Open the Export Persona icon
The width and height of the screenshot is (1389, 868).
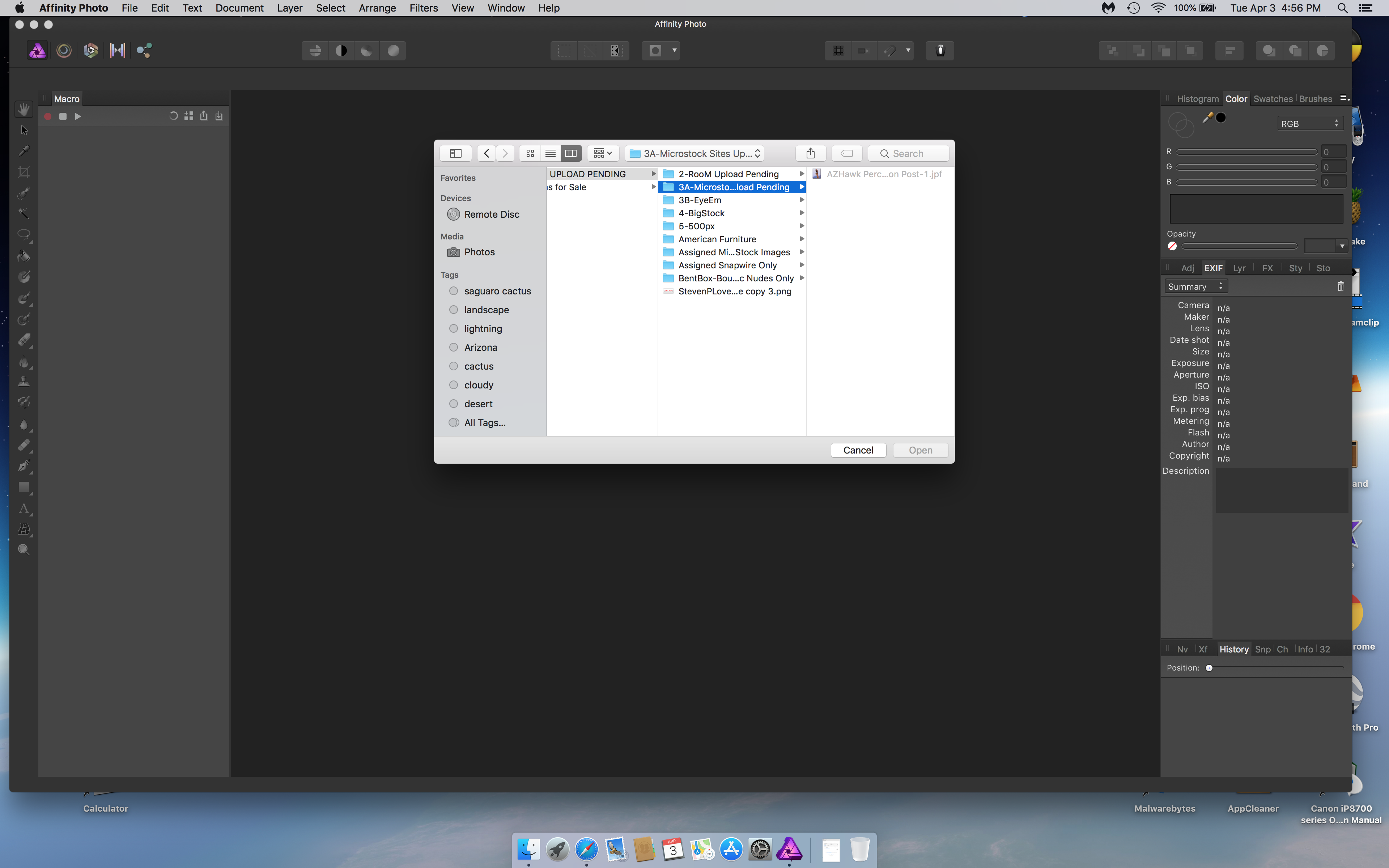(144, 51)
